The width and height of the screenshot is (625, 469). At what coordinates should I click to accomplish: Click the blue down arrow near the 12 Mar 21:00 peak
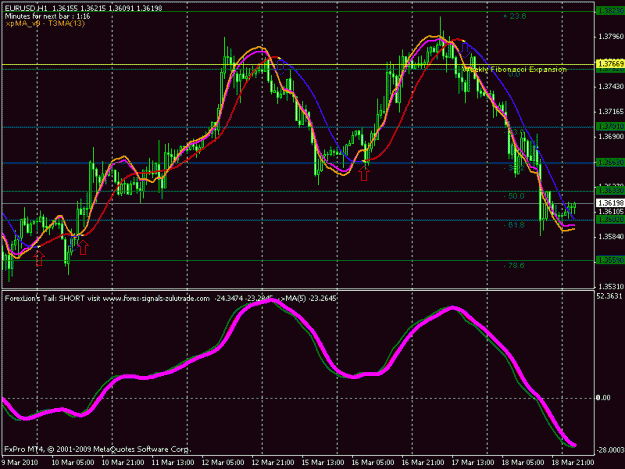(281, 66)
